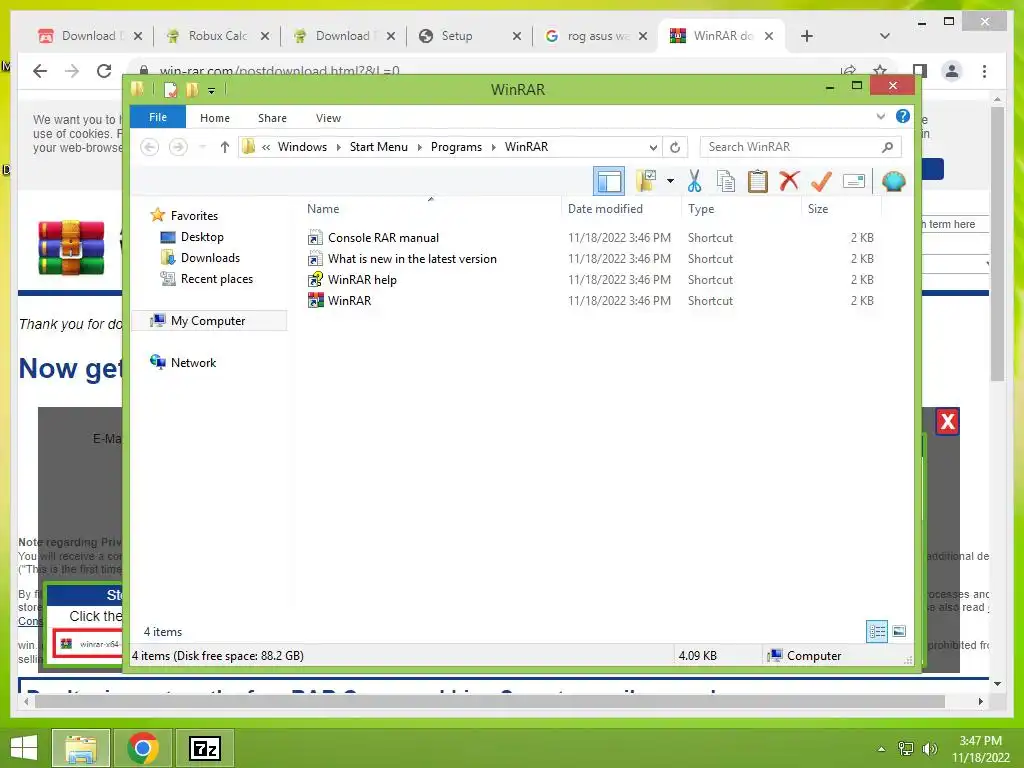1024x768 pixels.
Task: Open the View ribbon tab
Action: (x=328, y=118)
